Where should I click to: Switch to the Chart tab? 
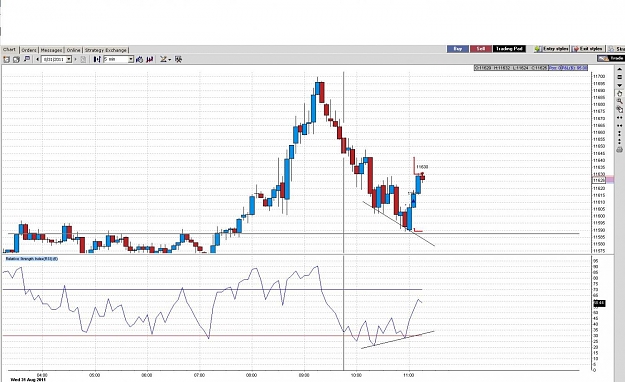pyautogui.click(x=10, y=50)
